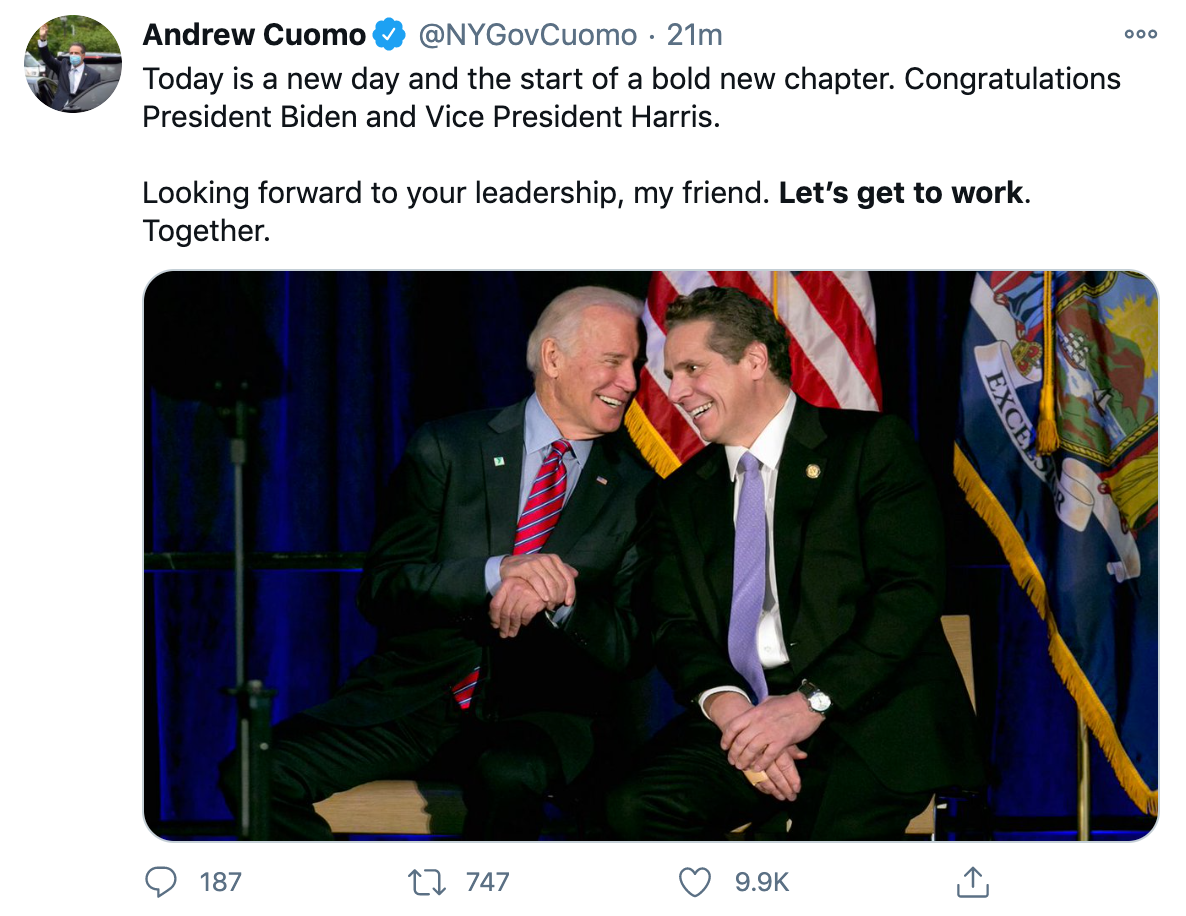Enlarge the attached Biden and Cuomo photo

[650, 555]
